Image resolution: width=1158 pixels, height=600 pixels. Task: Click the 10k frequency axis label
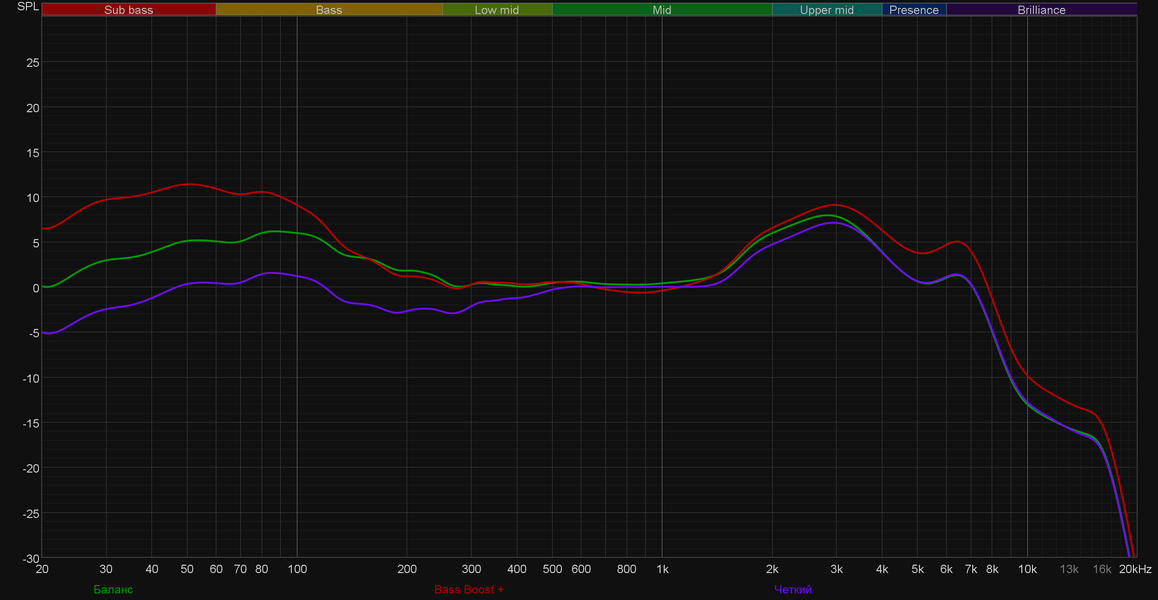tap(1027, 569)
